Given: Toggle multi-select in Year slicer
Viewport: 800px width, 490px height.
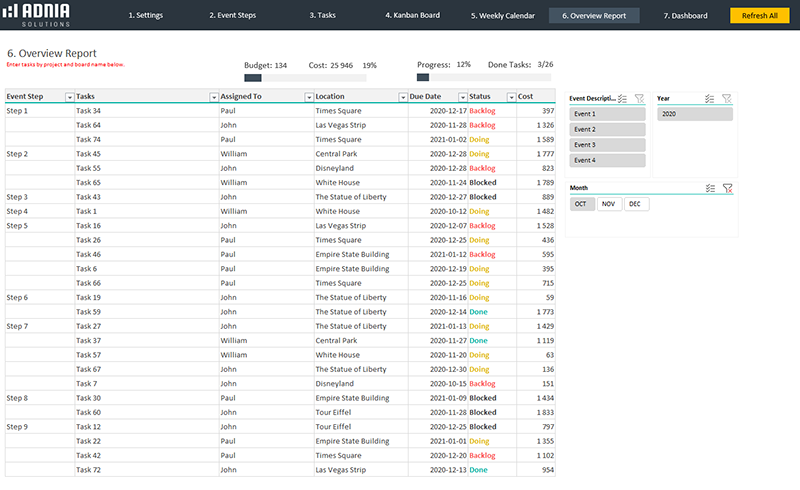Looking at the screenshot, I should 711,99.
